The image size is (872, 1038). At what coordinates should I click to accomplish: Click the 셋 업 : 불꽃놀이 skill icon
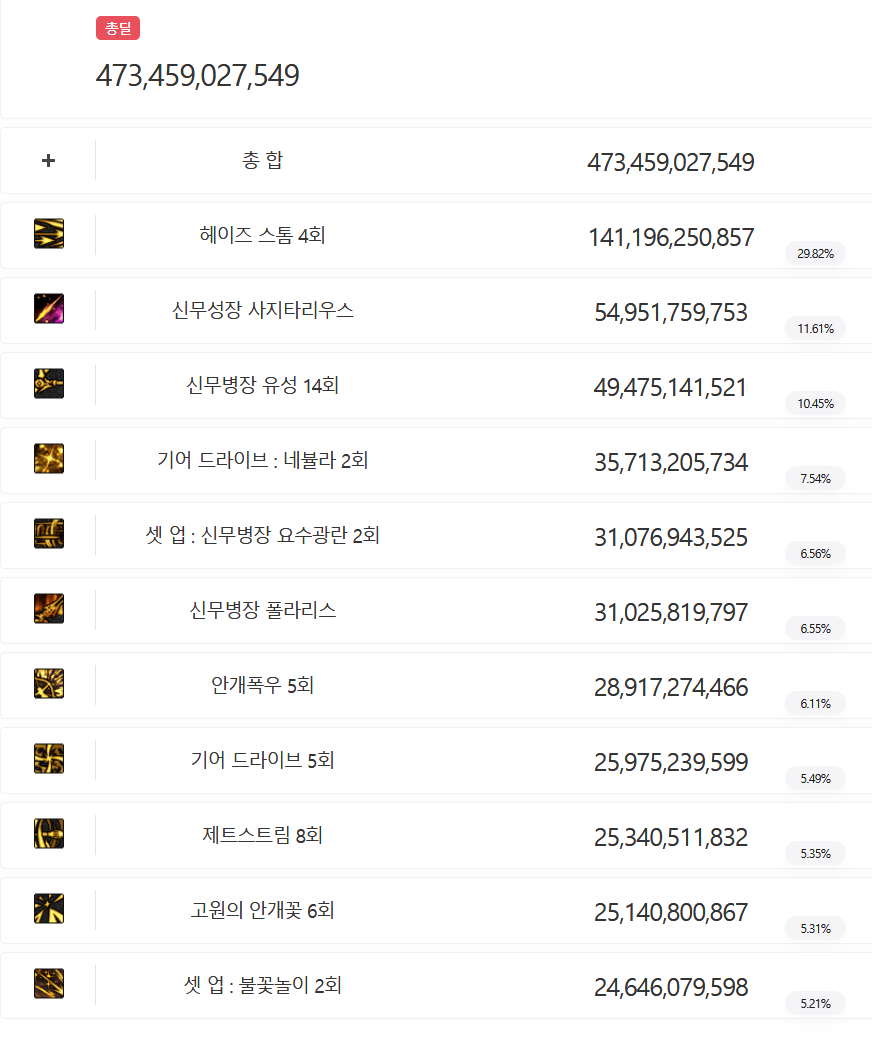coord(49,984)
